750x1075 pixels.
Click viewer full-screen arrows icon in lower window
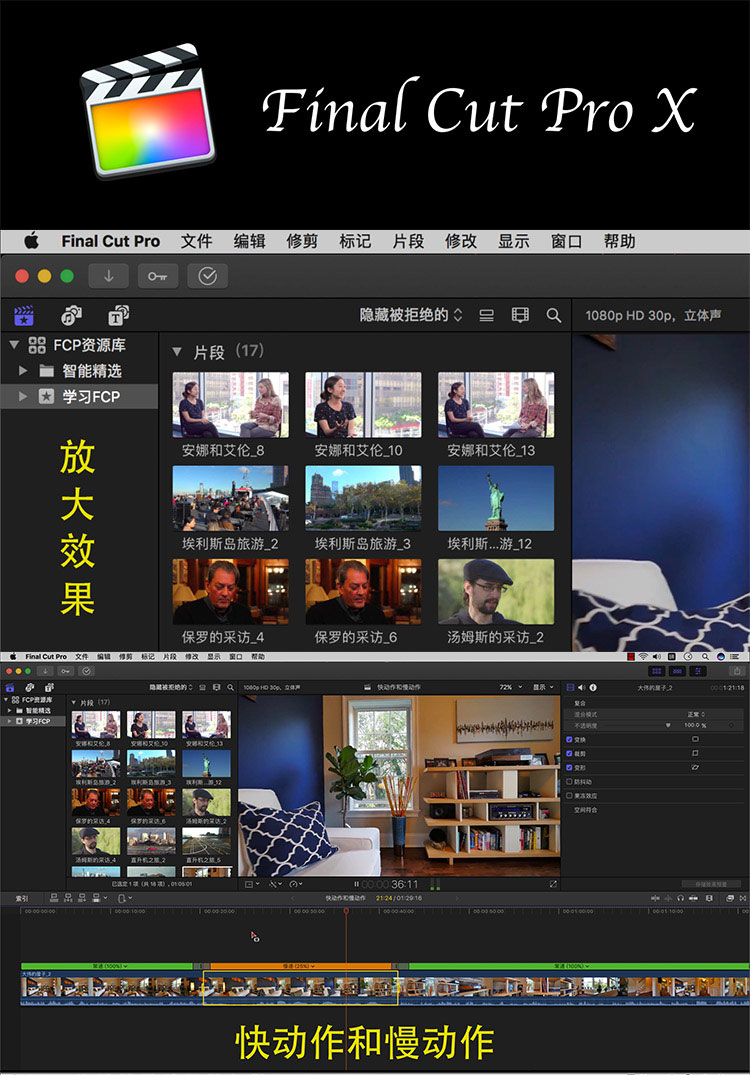[x=553, y=884]
